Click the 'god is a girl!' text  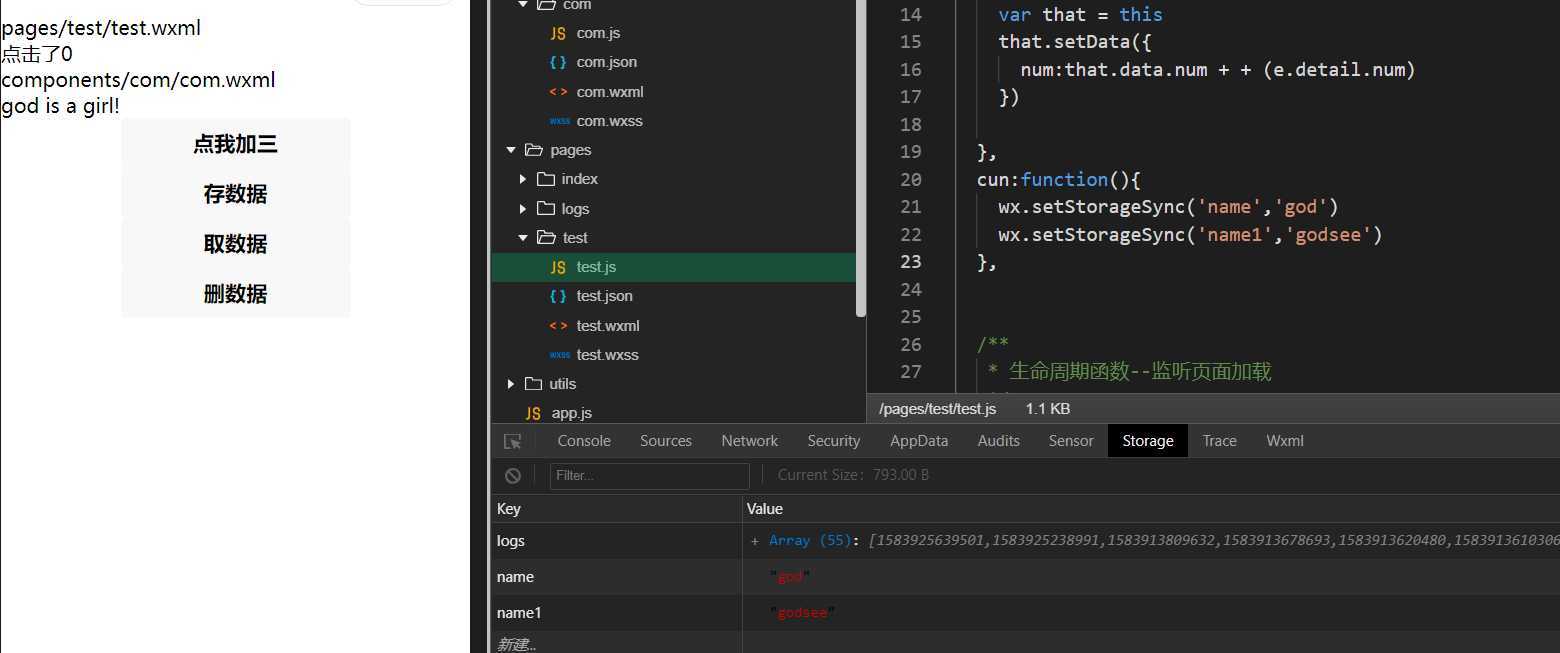coord(60,106)
